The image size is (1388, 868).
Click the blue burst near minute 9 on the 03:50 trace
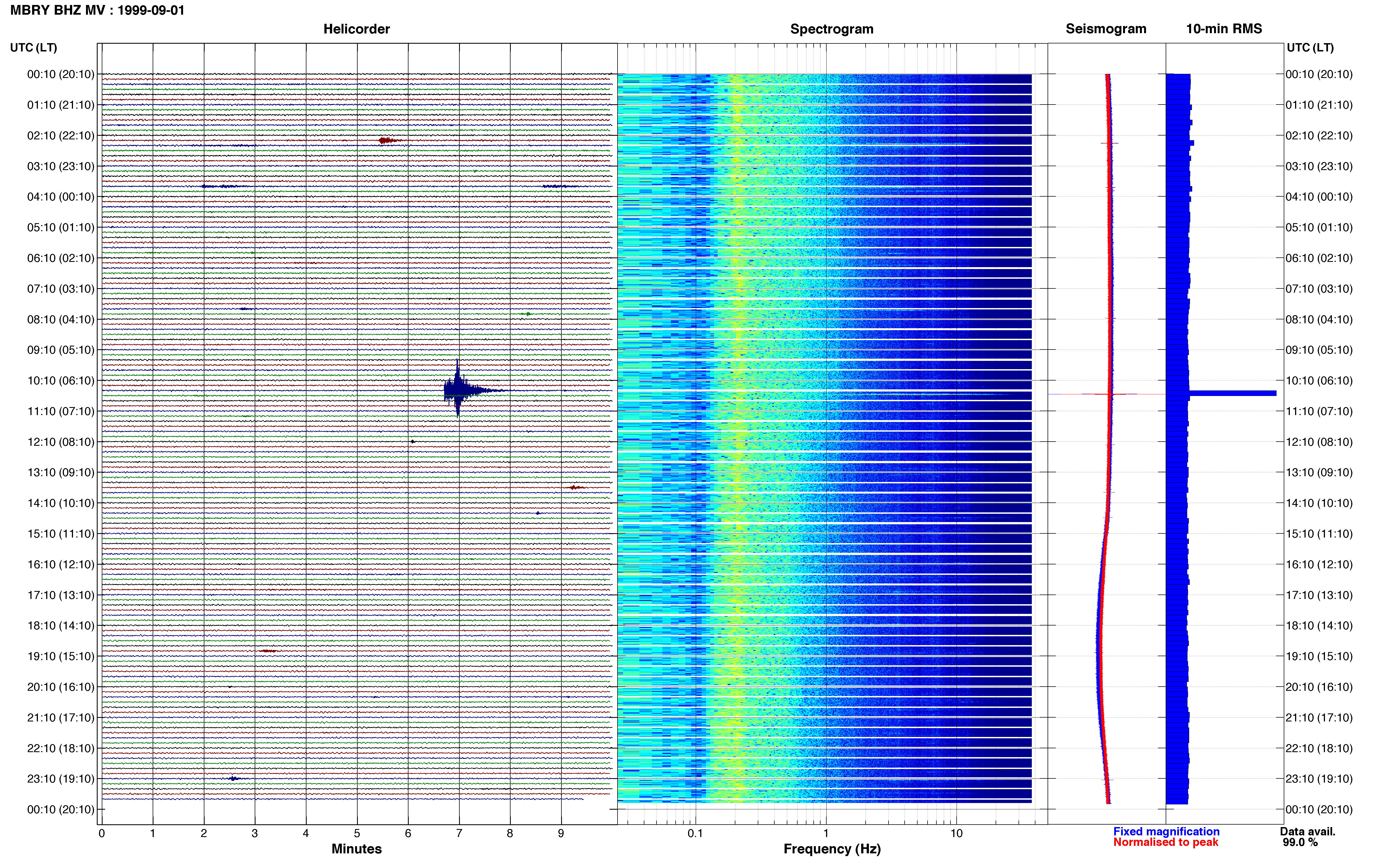(560, 186)
